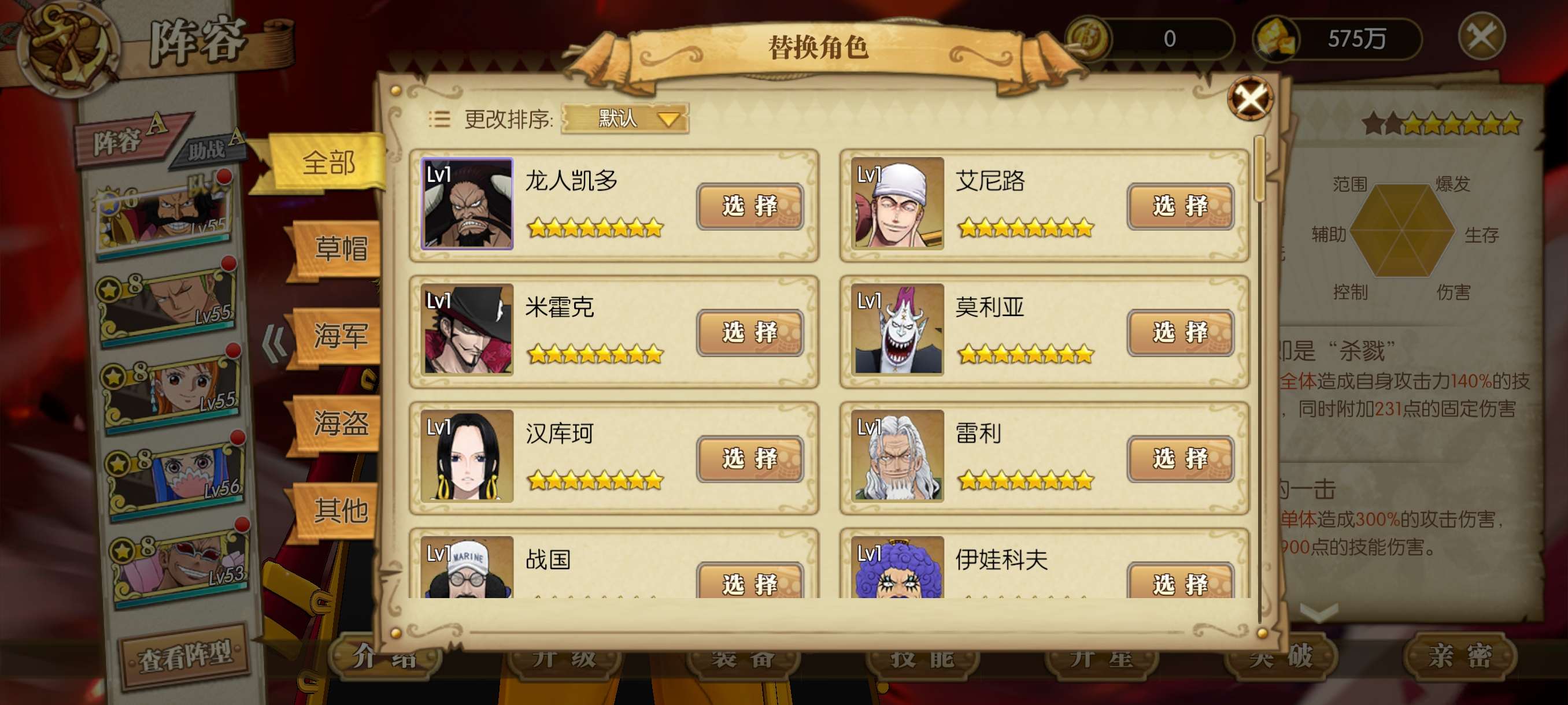Click the list icon beside 更改排序
Viewport: 1568px width, 705px height.
click(x=439, y=119)
